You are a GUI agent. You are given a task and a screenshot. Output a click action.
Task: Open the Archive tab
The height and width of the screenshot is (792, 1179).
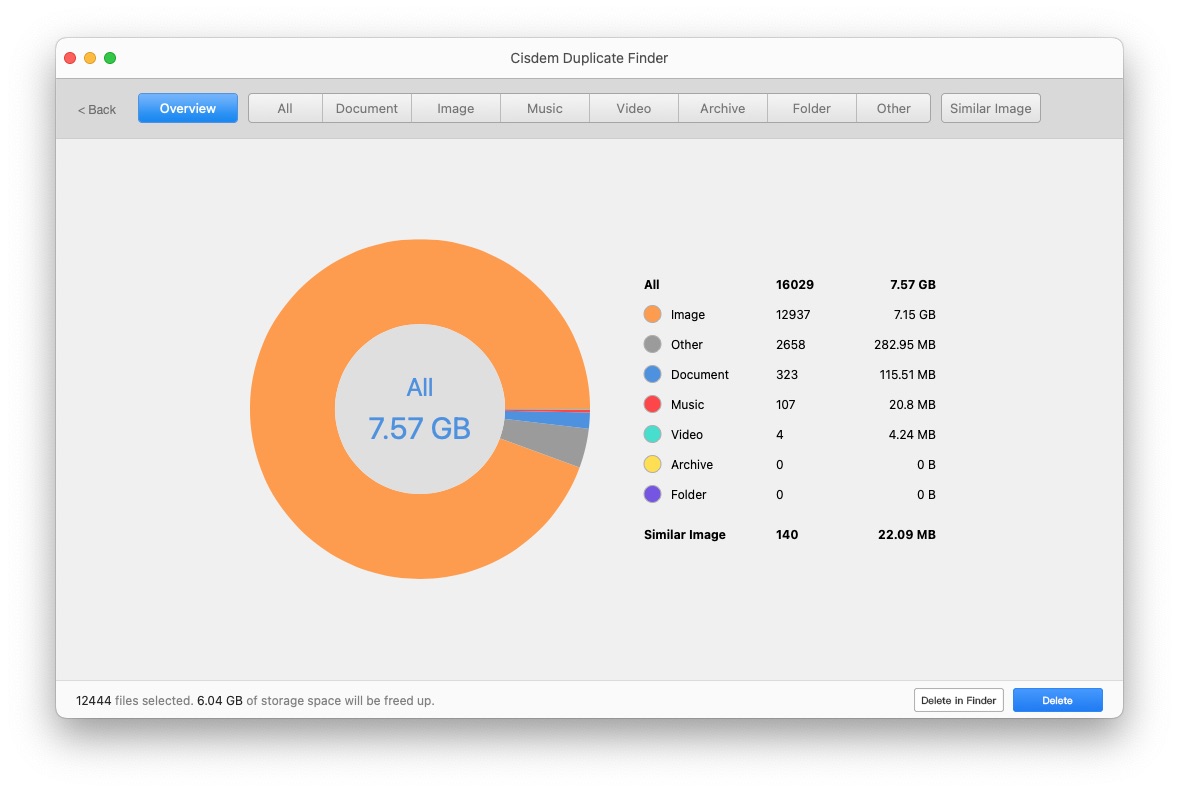[723, 108]
